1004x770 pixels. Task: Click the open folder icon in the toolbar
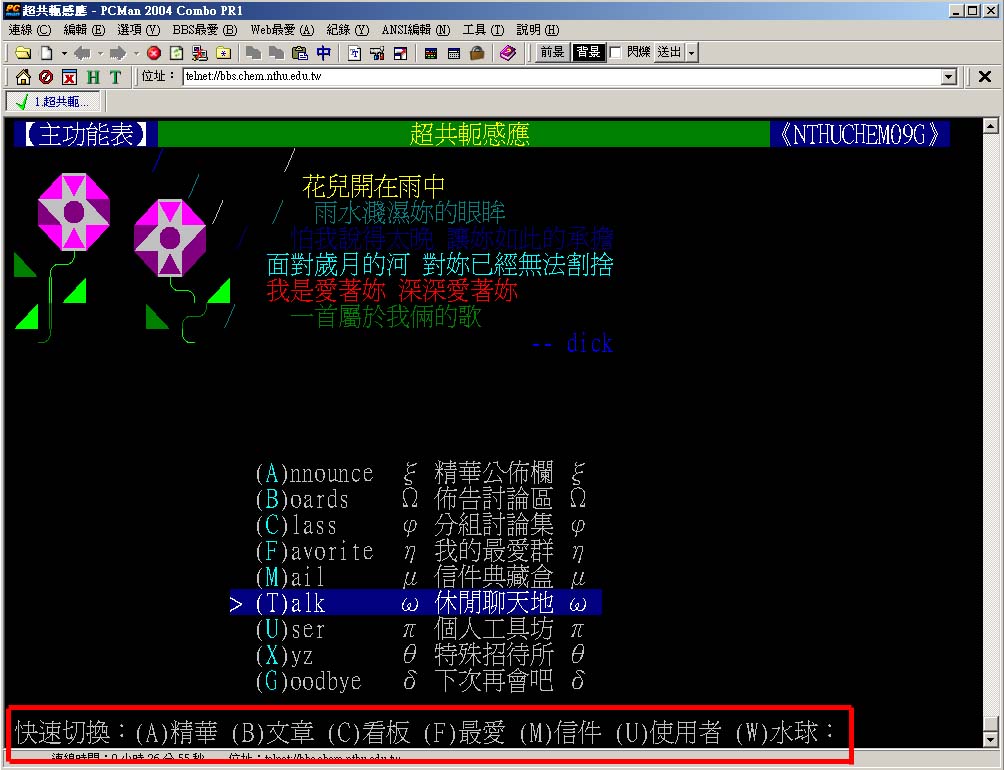pos(22,53)
